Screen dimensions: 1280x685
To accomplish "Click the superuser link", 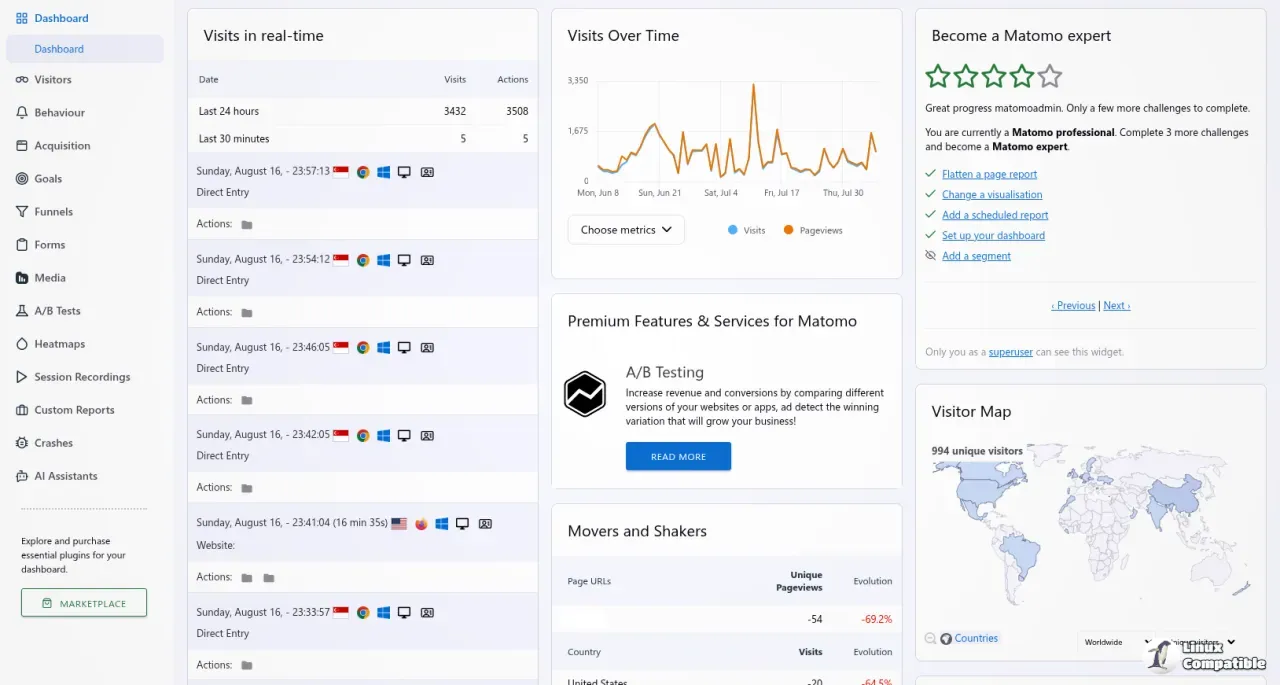I will pyautogui.click(x=1011, y=352).
